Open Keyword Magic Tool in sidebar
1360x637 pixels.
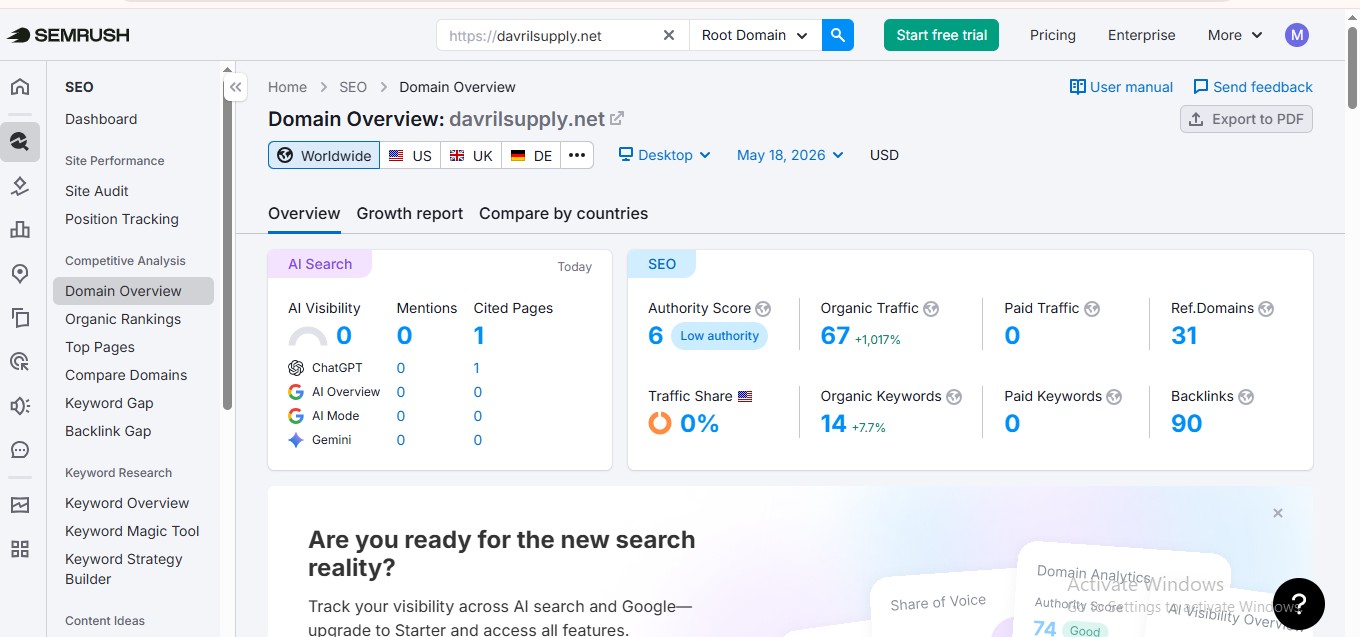tap(132, 531)
